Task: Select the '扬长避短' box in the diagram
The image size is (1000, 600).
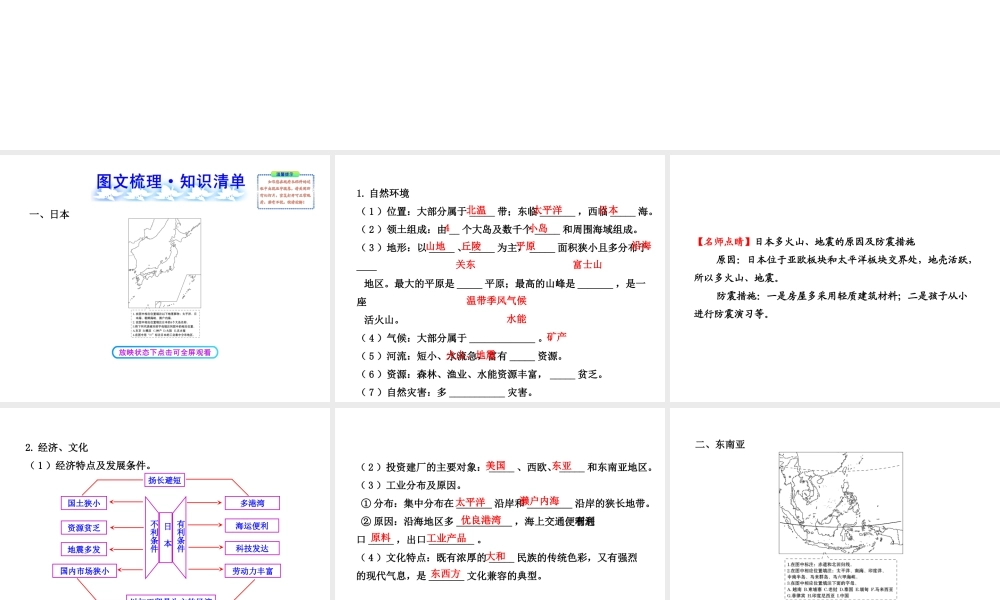Action: [165, 480]
